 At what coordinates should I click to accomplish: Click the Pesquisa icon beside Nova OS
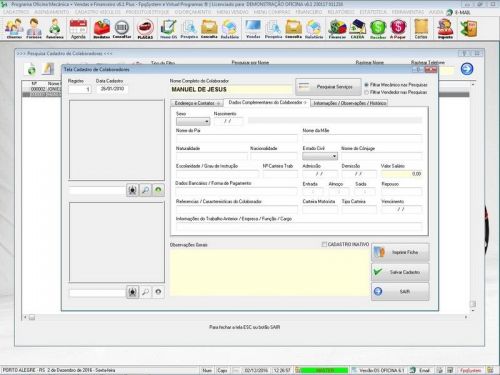189,29
